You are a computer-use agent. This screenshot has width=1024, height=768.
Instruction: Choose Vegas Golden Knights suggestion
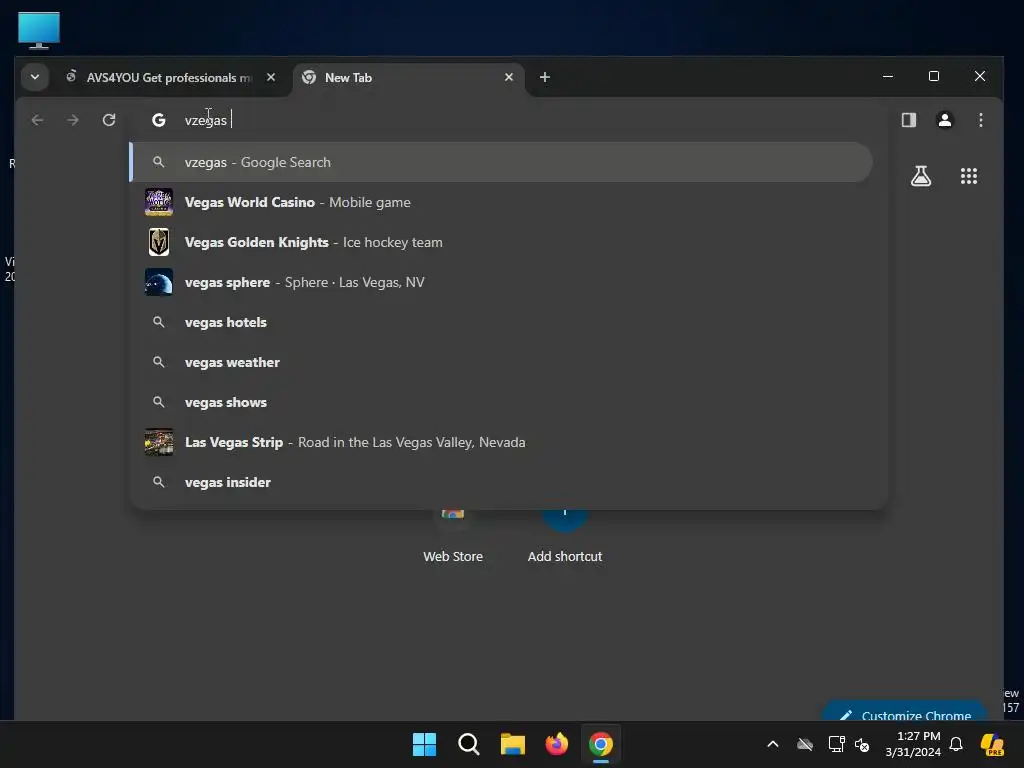coord(502,242)
